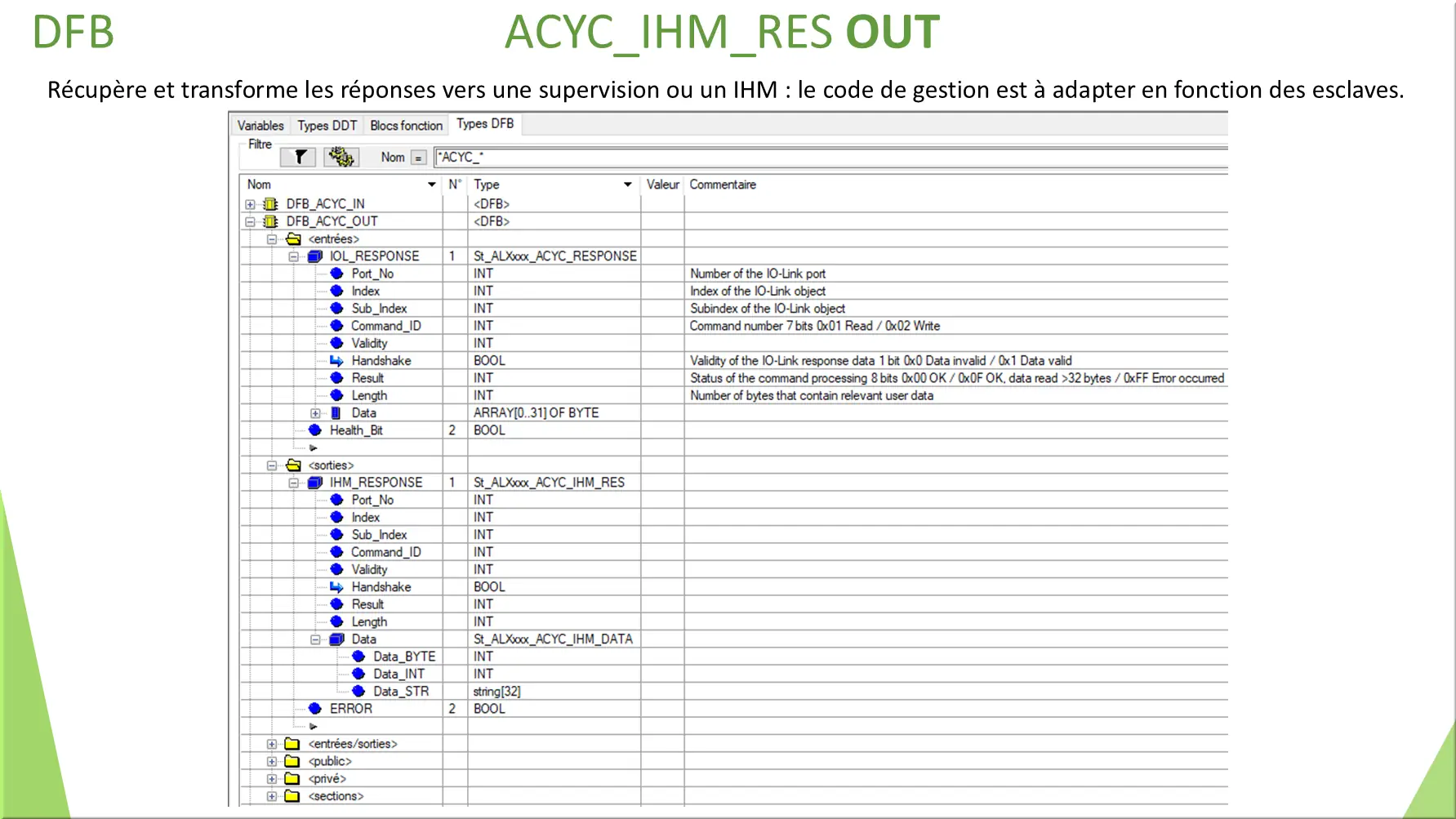Screen dimensions: 1456x819
Task: Click the 'Number of bytes that contain' comment
Action: [x=812, y=395]
